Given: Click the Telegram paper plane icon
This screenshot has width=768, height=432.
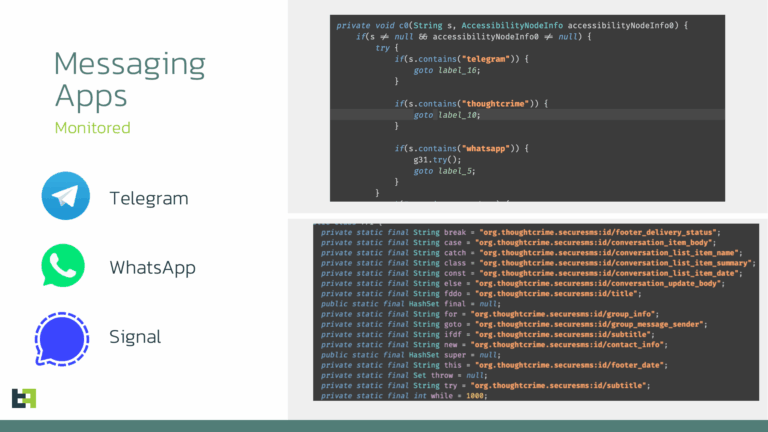Looking at the screenshot, I should (66, 196).
